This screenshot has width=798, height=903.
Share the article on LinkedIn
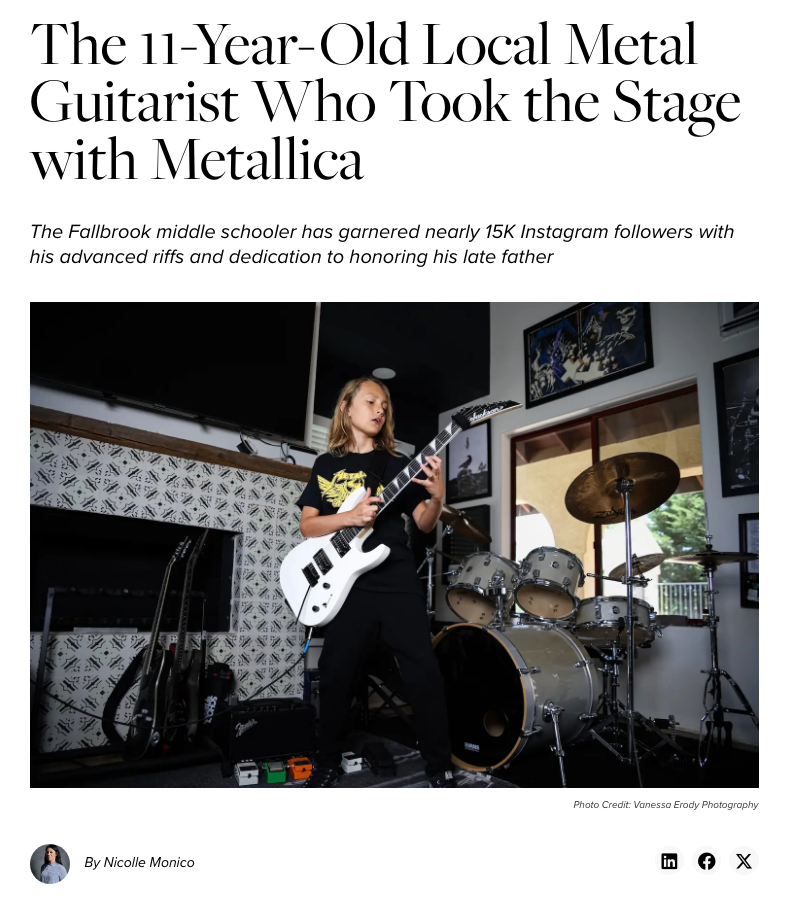coord(669,861)
